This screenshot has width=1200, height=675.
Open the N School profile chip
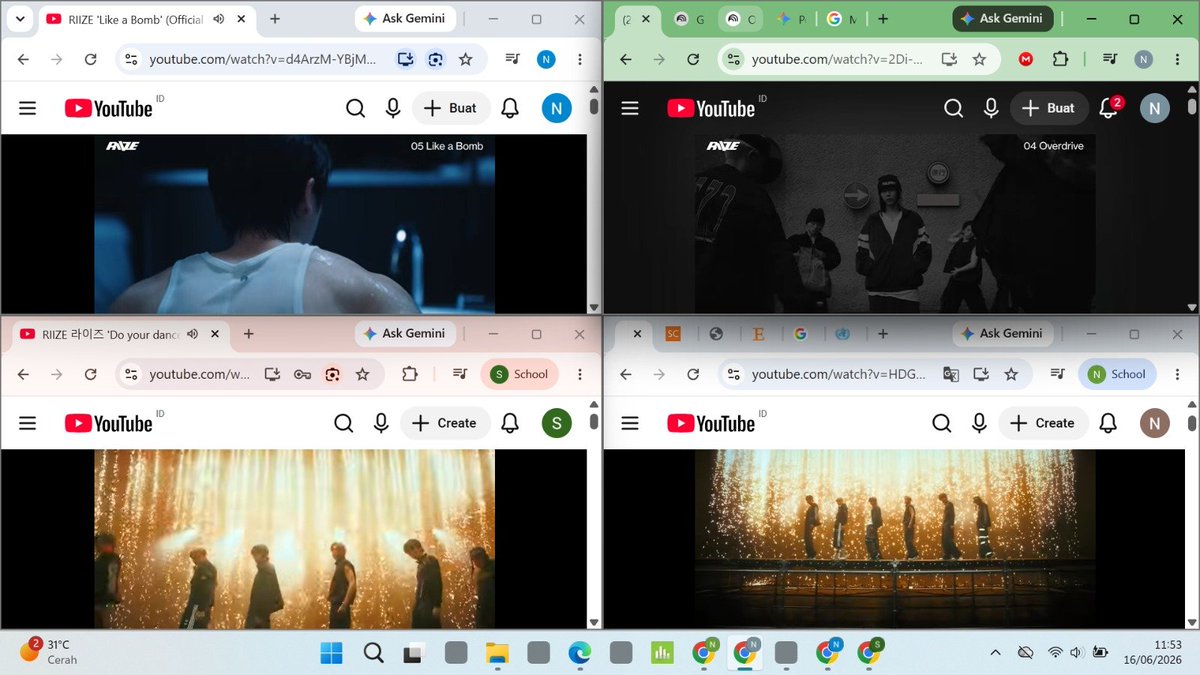click(x=1117, y=374)
